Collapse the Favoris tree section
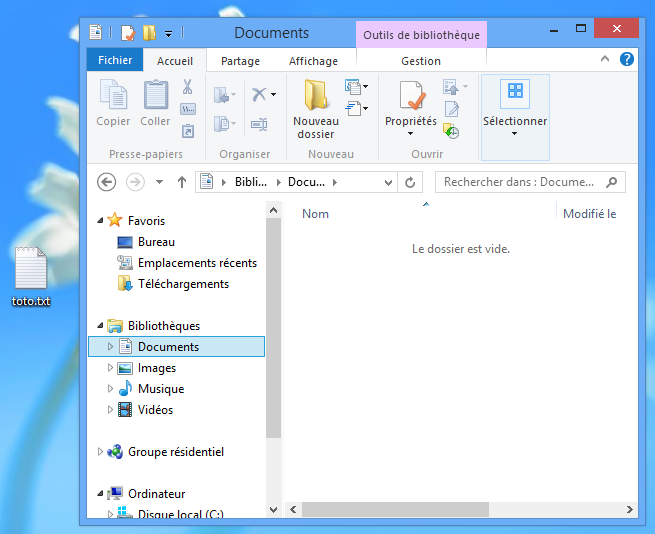This screenshot has height=534, width=655. (x=100, y=221)
